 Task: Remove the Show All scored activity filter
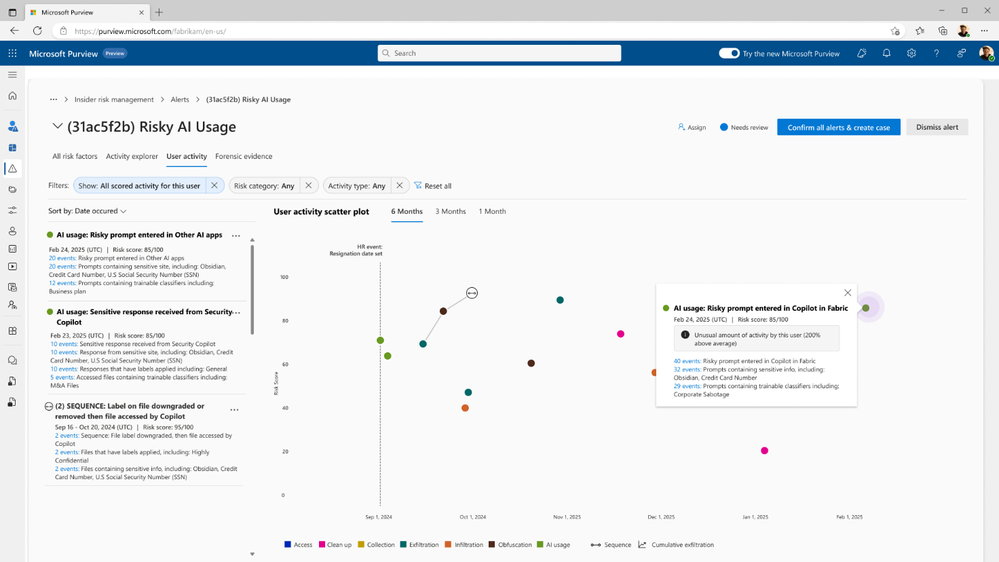214,185
